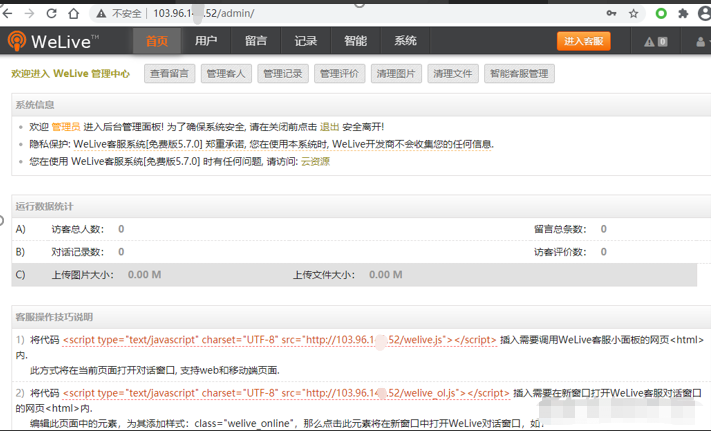
Task: Click the 对话记录数 label
Action: click(x=78, y=252)
